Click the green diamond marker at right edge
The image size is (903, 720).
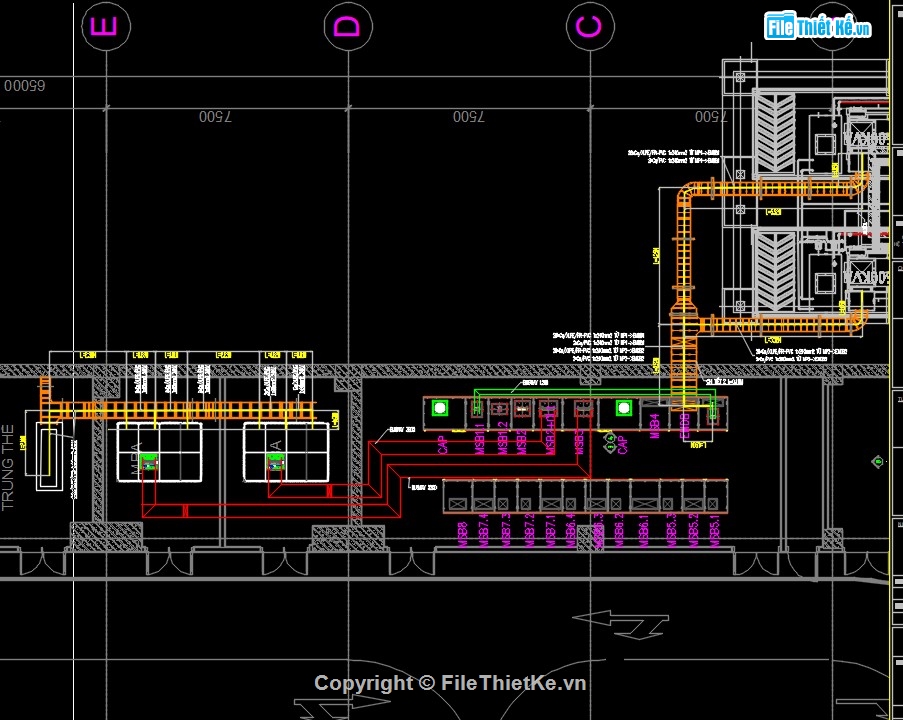tap(878, 461)
